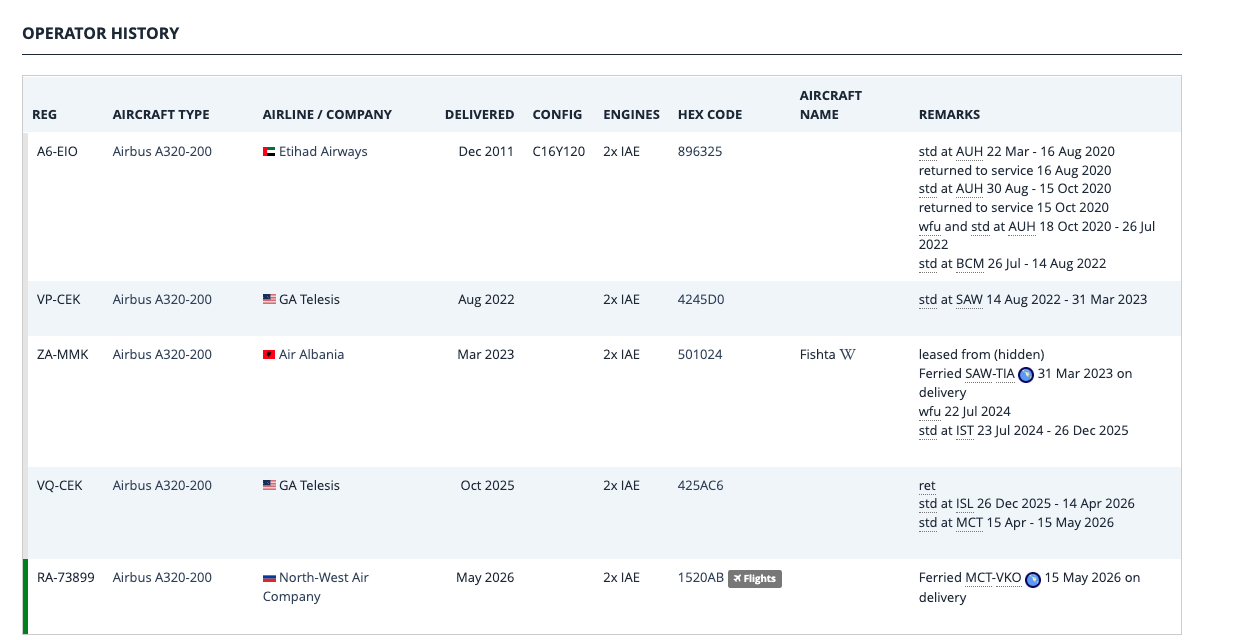Select the REMARKS column header
The width and height of the screenshot is (1235, 640).
[949, 114]
